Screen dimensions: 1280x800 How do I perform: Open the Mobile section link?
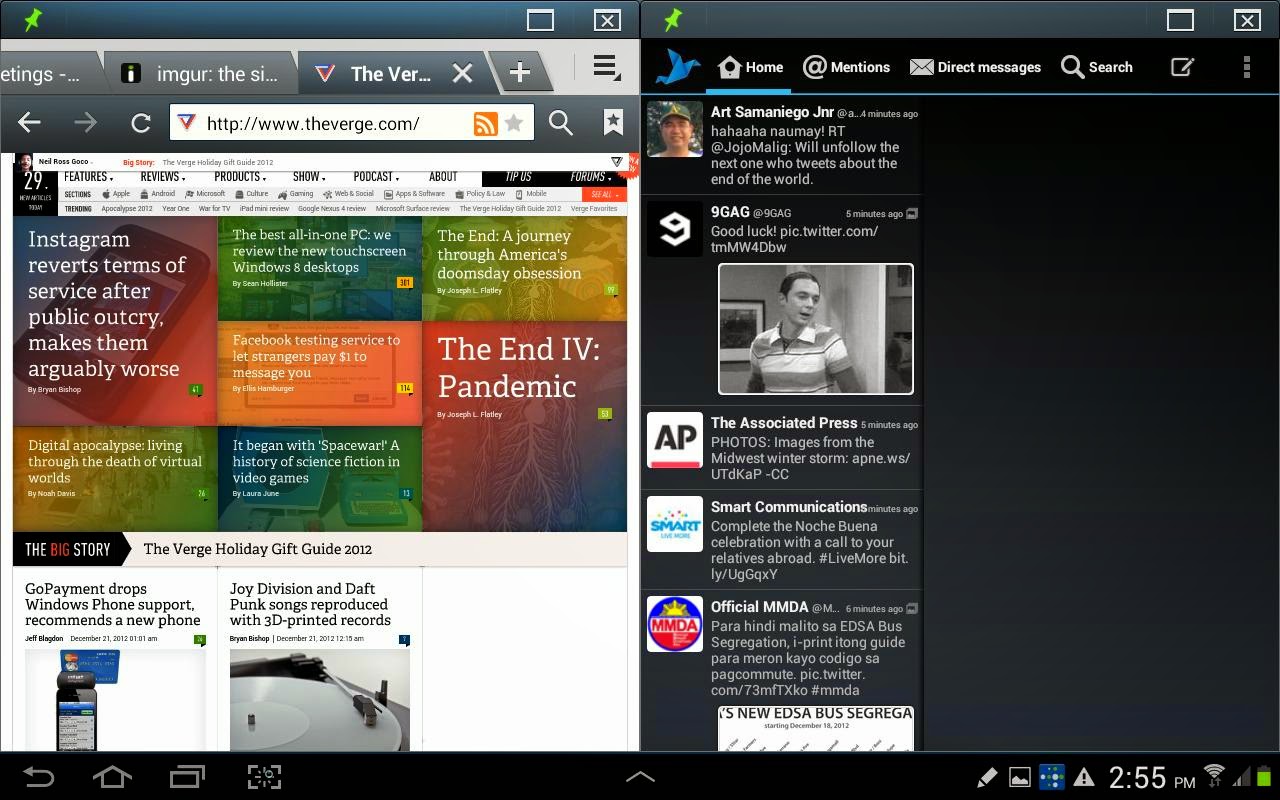[x=532, y=194]
